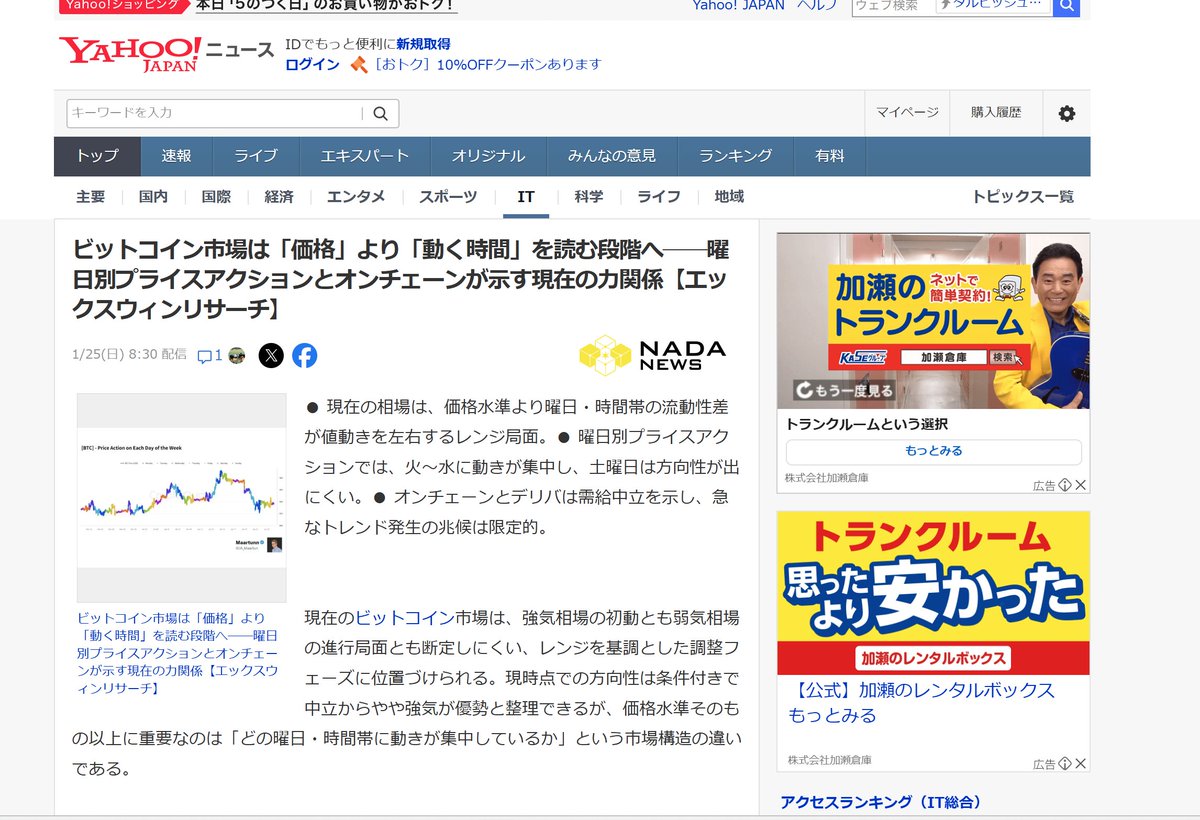Click the 思ったより安かった banner ad

coord(933,593)
